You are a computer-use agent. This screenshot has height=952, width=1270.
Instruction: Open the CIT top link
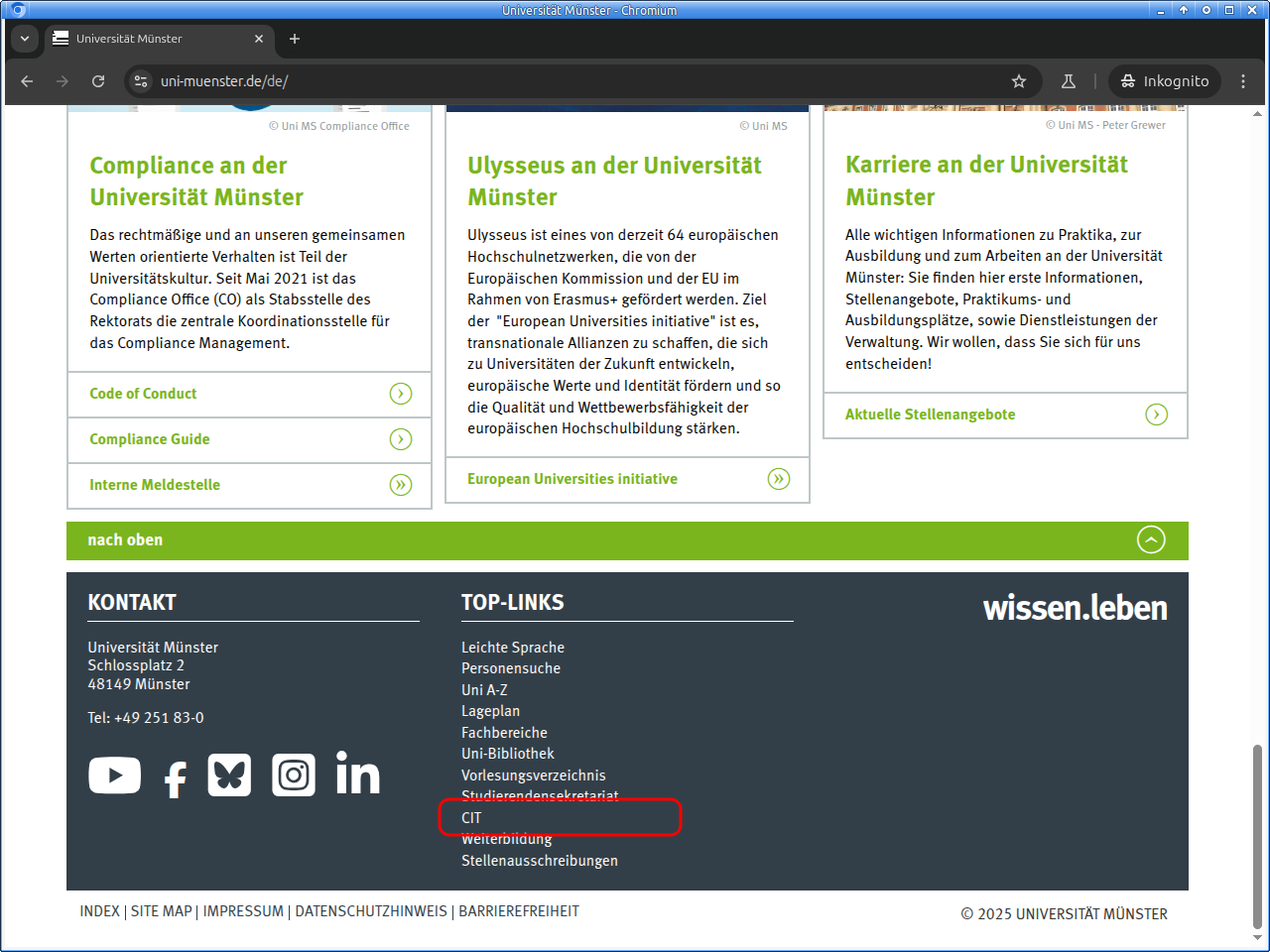tap(471, 818)
